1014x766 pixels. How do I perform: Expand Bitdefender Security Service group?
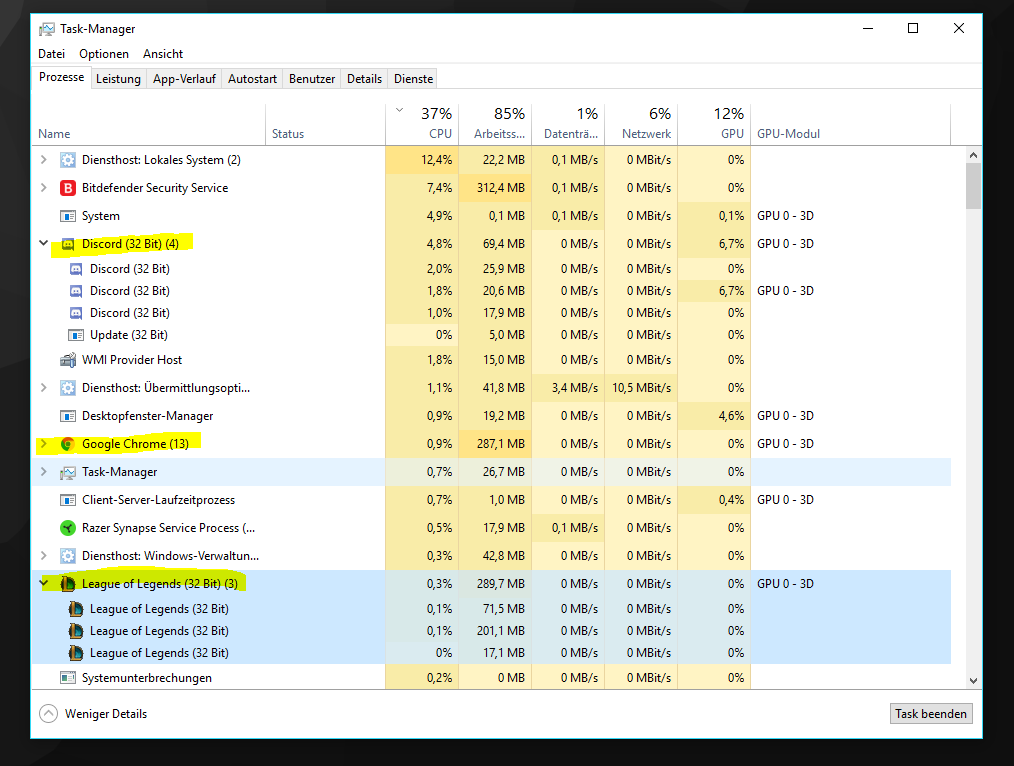click(43, 187)
